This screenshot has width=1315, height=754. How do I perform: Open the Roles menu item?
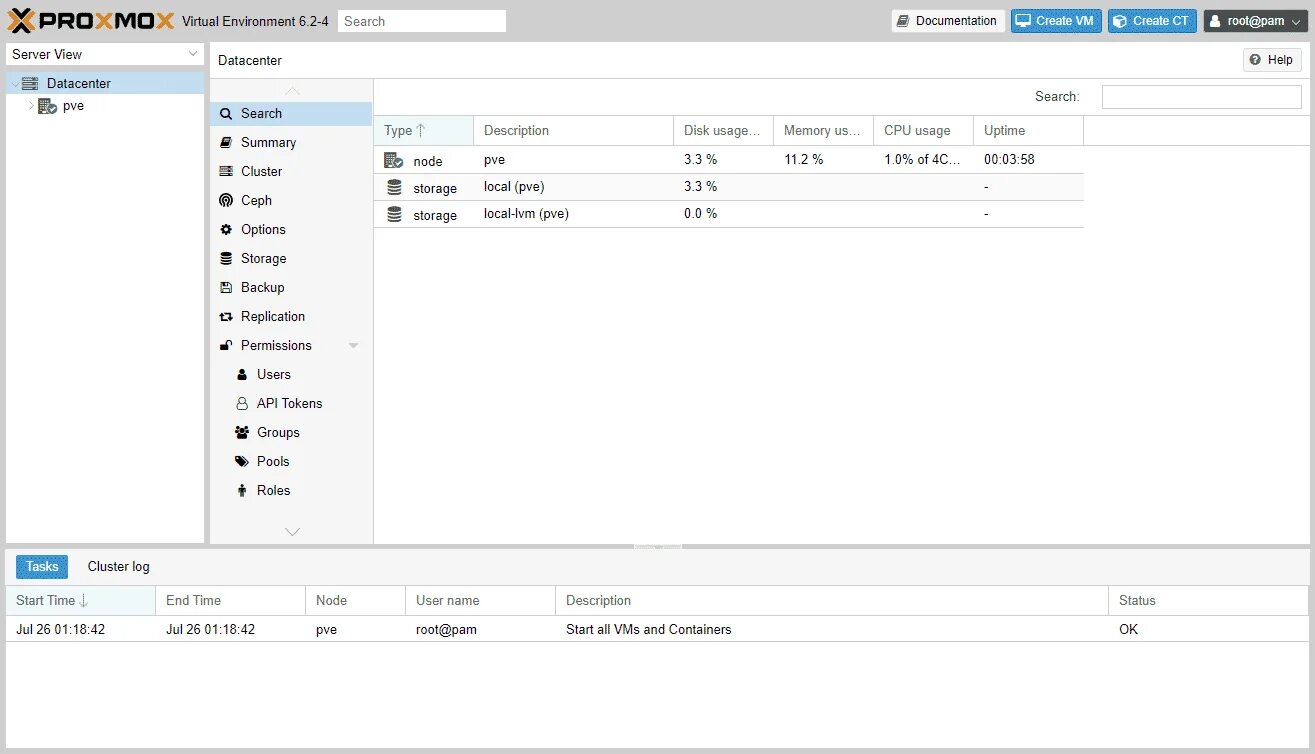[x=291, y=491]
